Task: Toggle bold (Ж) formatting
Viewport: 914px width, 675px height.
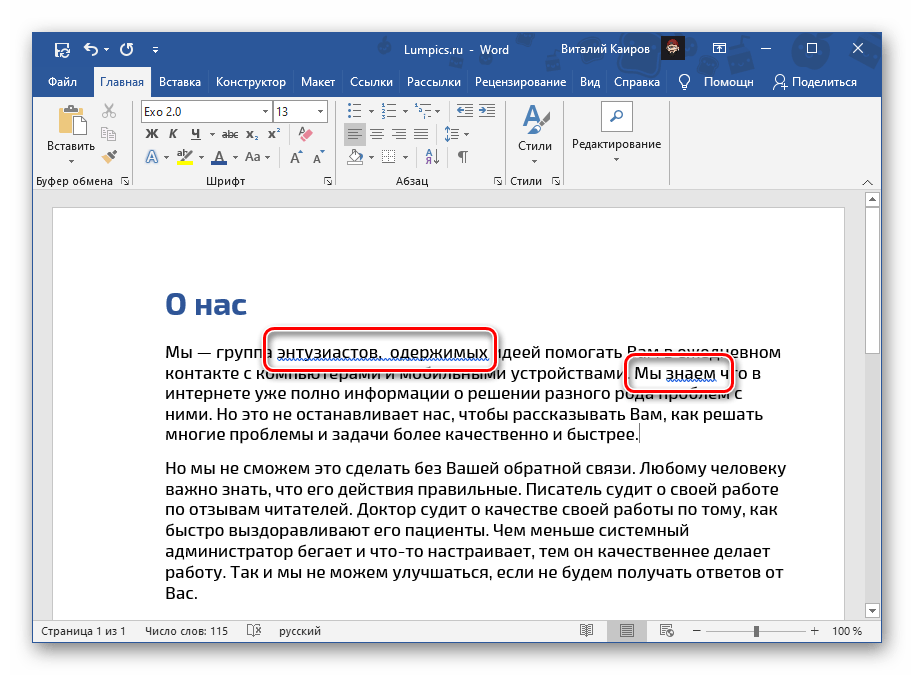Action: click(152, 134)
